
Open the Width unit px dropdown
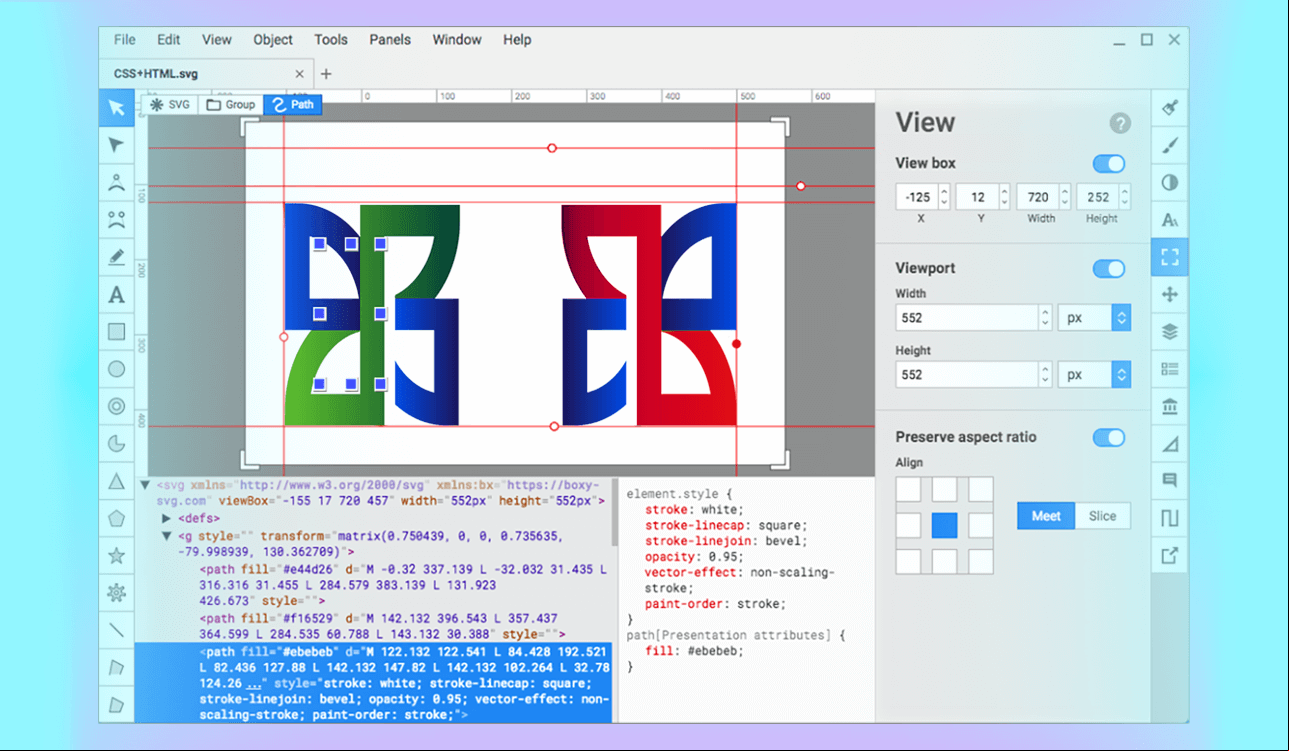1094,318
